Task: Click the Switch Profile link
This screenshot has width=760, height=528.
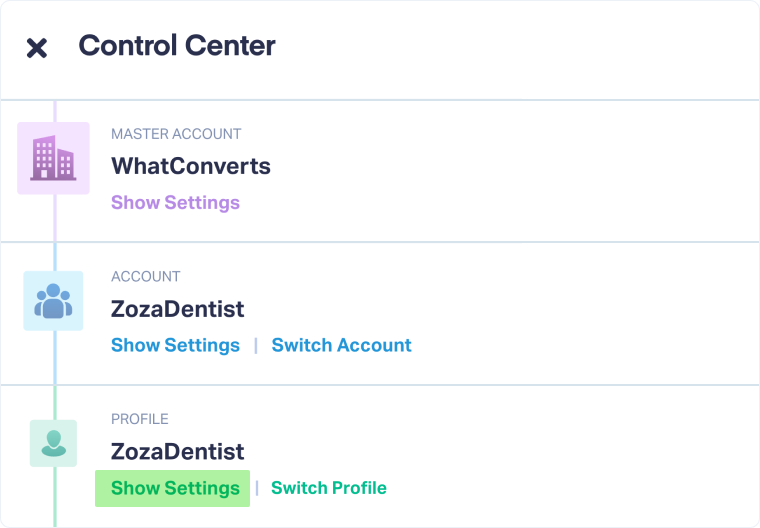Action: [328, 488]
